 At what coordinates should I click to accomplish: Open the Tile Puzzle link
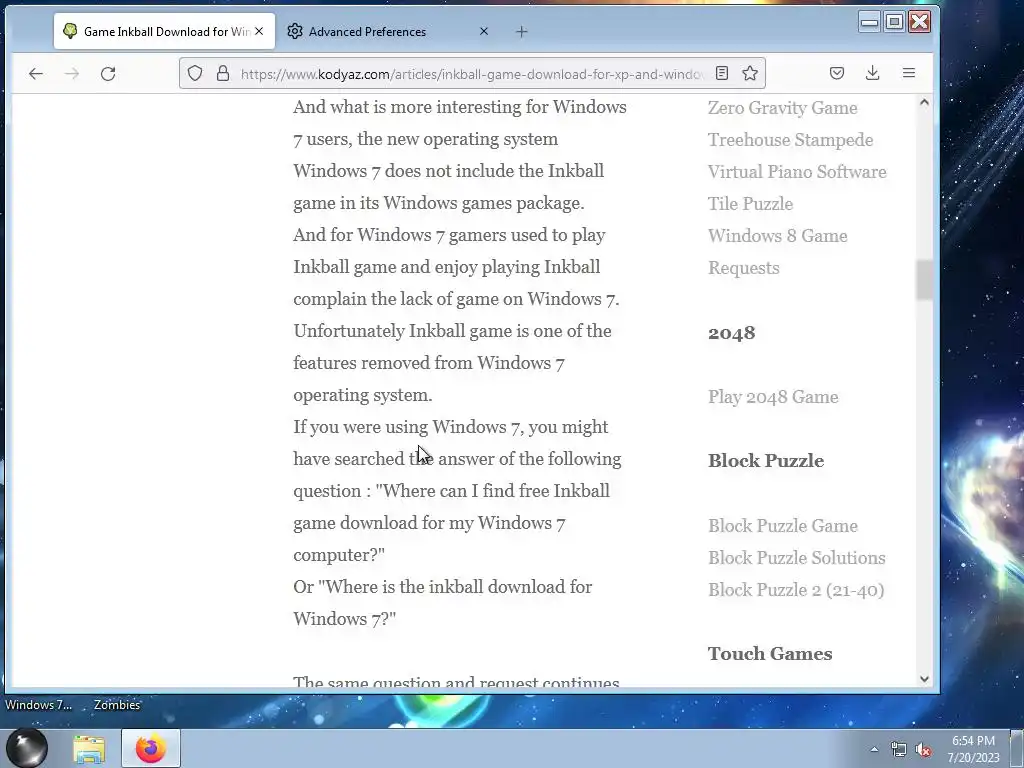click(x=750, y=204)
